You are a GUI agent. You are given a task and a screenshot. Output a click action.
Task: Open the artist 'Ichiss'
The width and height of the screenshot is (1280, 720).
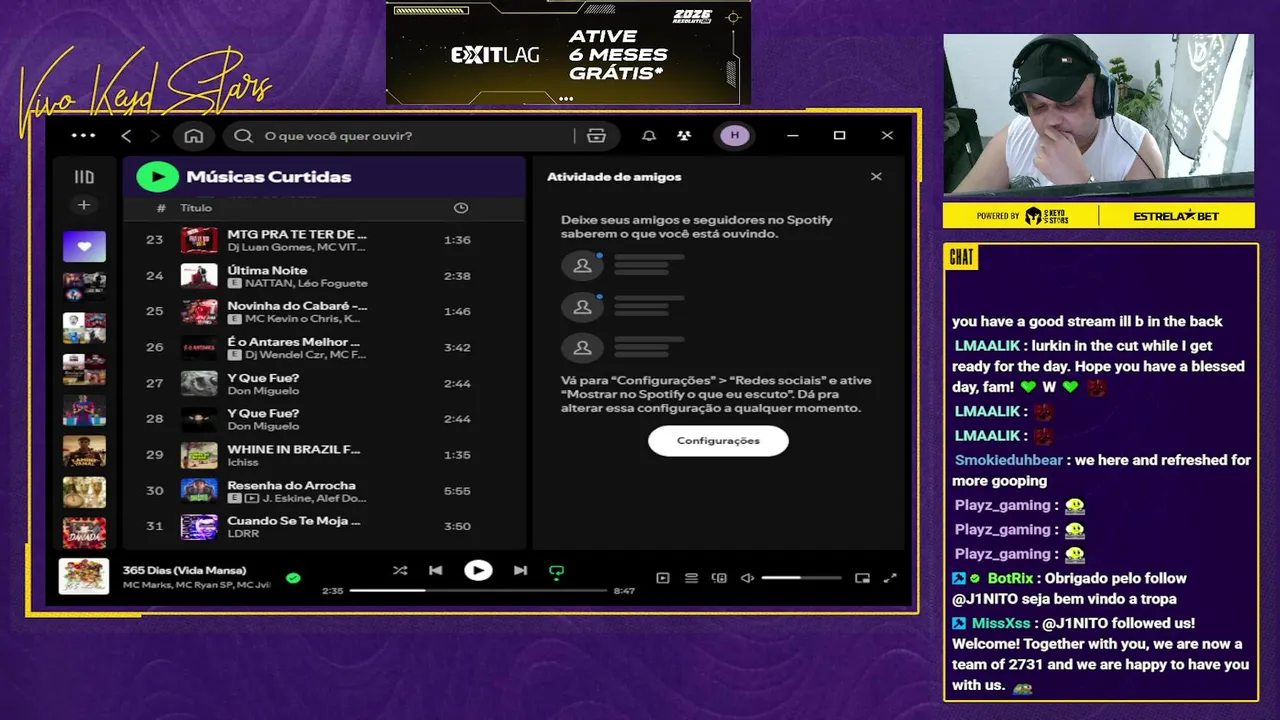tap(243, 462)
